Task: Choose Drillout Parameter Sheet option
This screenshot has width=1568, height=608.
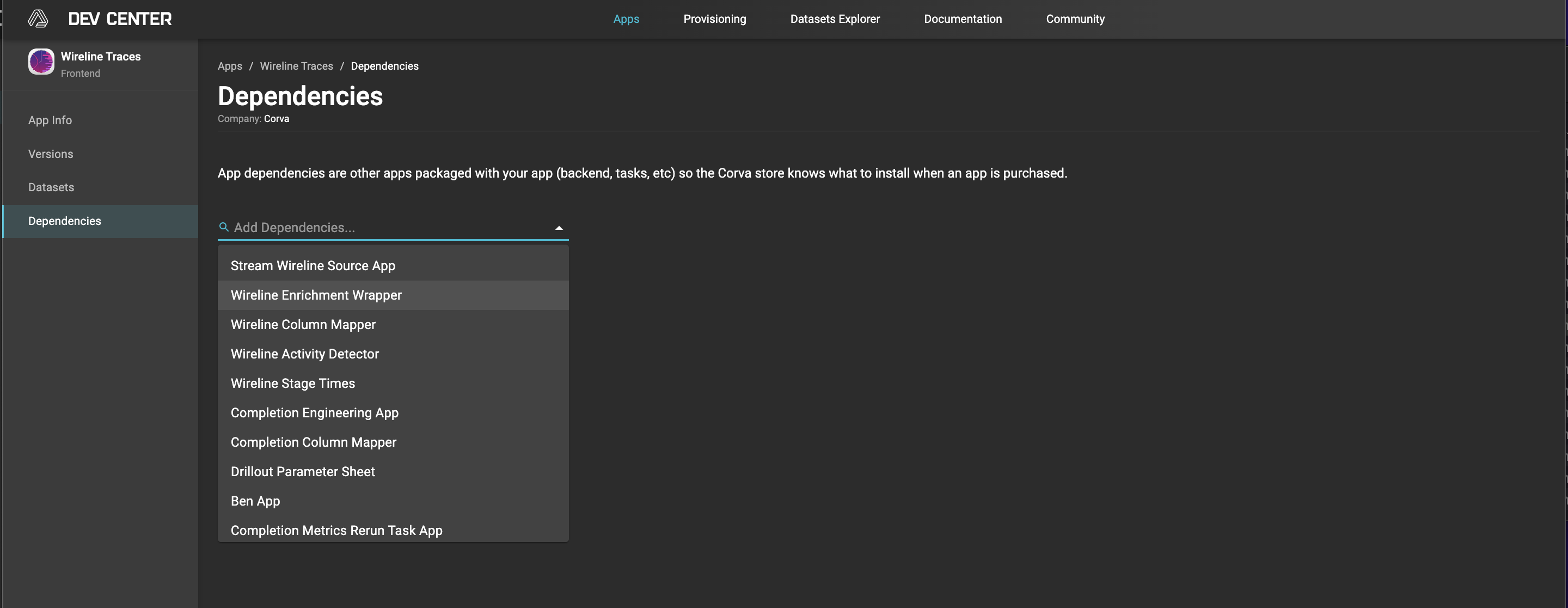Action: click(393, 472)
